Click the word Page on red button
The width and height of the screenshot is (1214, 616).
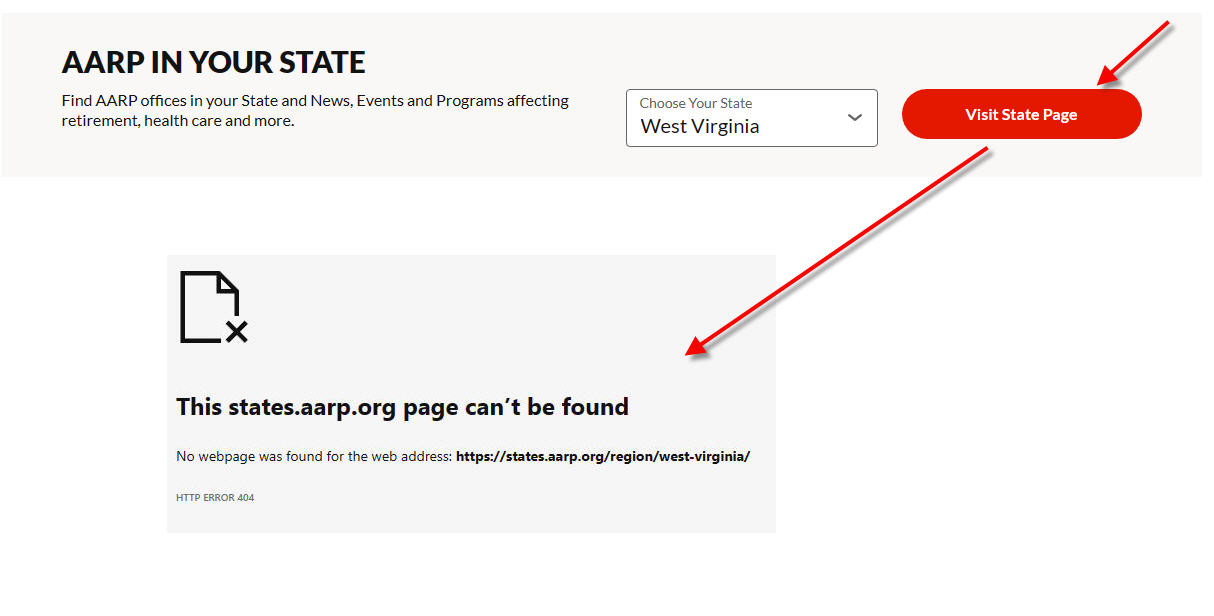click(x=1060, y=115)
